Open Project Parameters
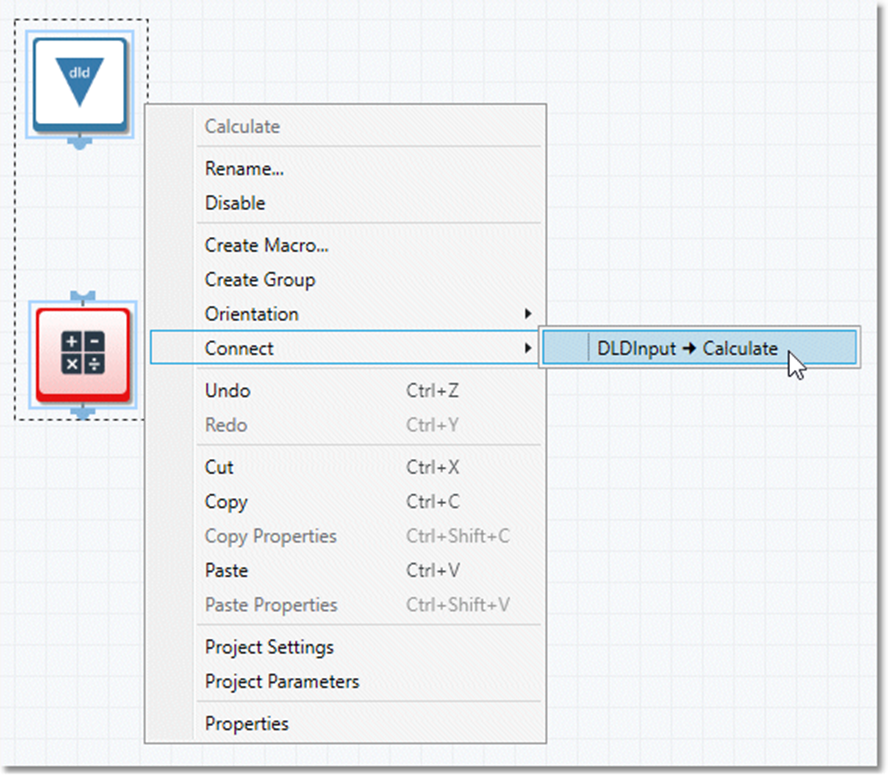Viewport: 888px width, 777px height. click(282, 682)
